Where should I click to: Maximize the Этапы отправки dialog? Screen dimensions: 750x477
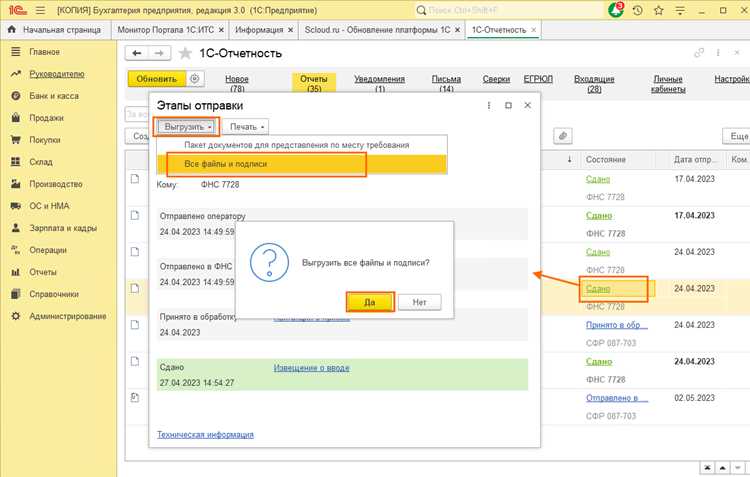508,105
